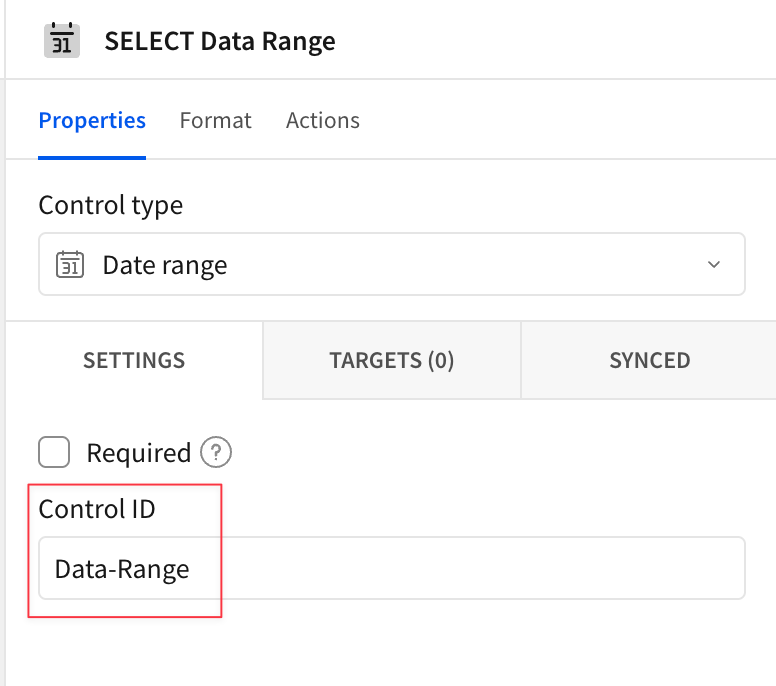Open the SYNCED tab
The height and width of the screenshot is (686, 776).
pyautogui.click(x=649, y=360)
